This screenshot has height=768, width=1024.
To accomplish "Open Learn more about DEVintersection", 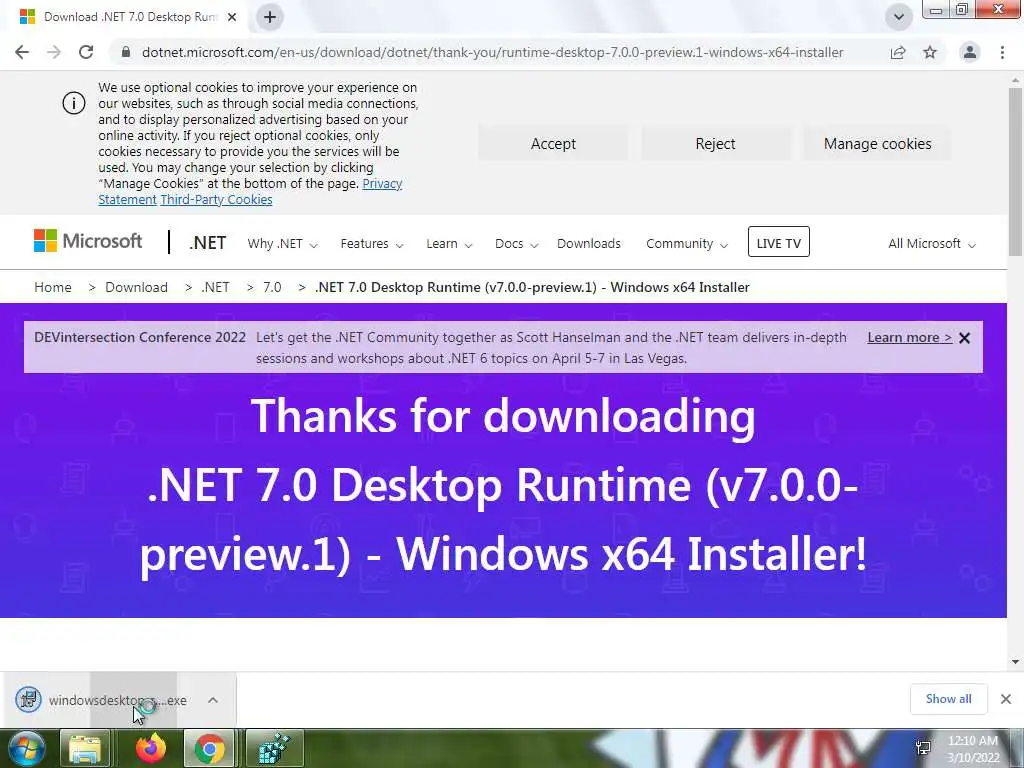I will click(909, 338).
